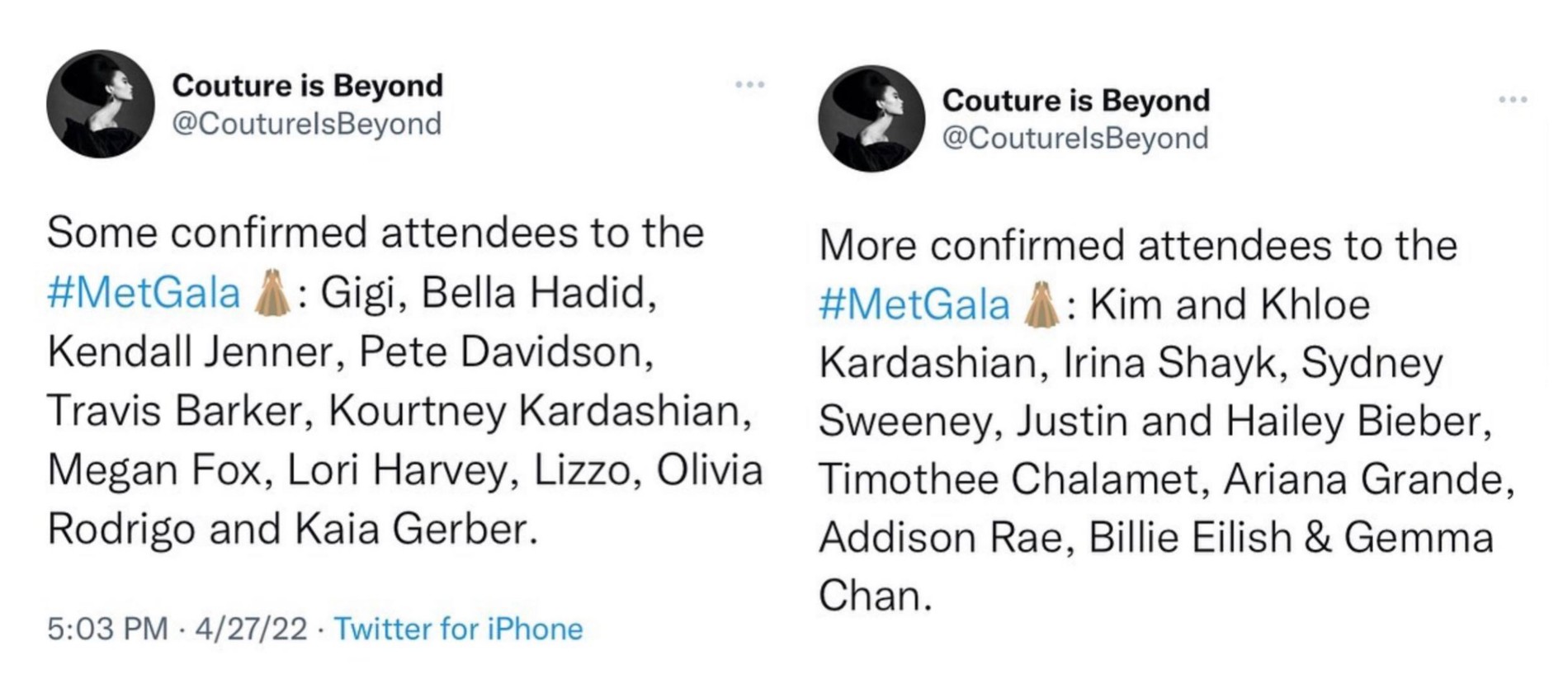Open the #MetGala hashtag in the right tweet
The height and width of the screenshot is (679, 1568).
(914, 305)
